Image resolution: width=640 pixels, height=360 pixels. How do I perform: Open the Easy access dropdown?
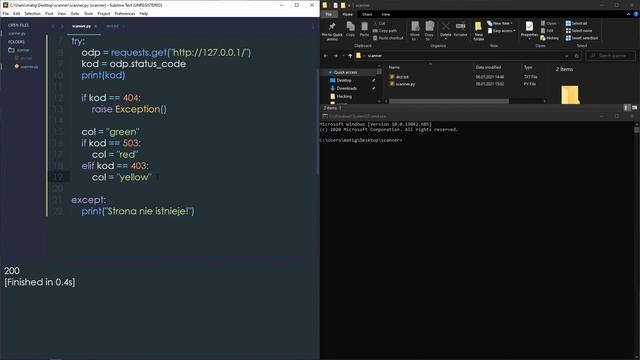coord(501,31)
